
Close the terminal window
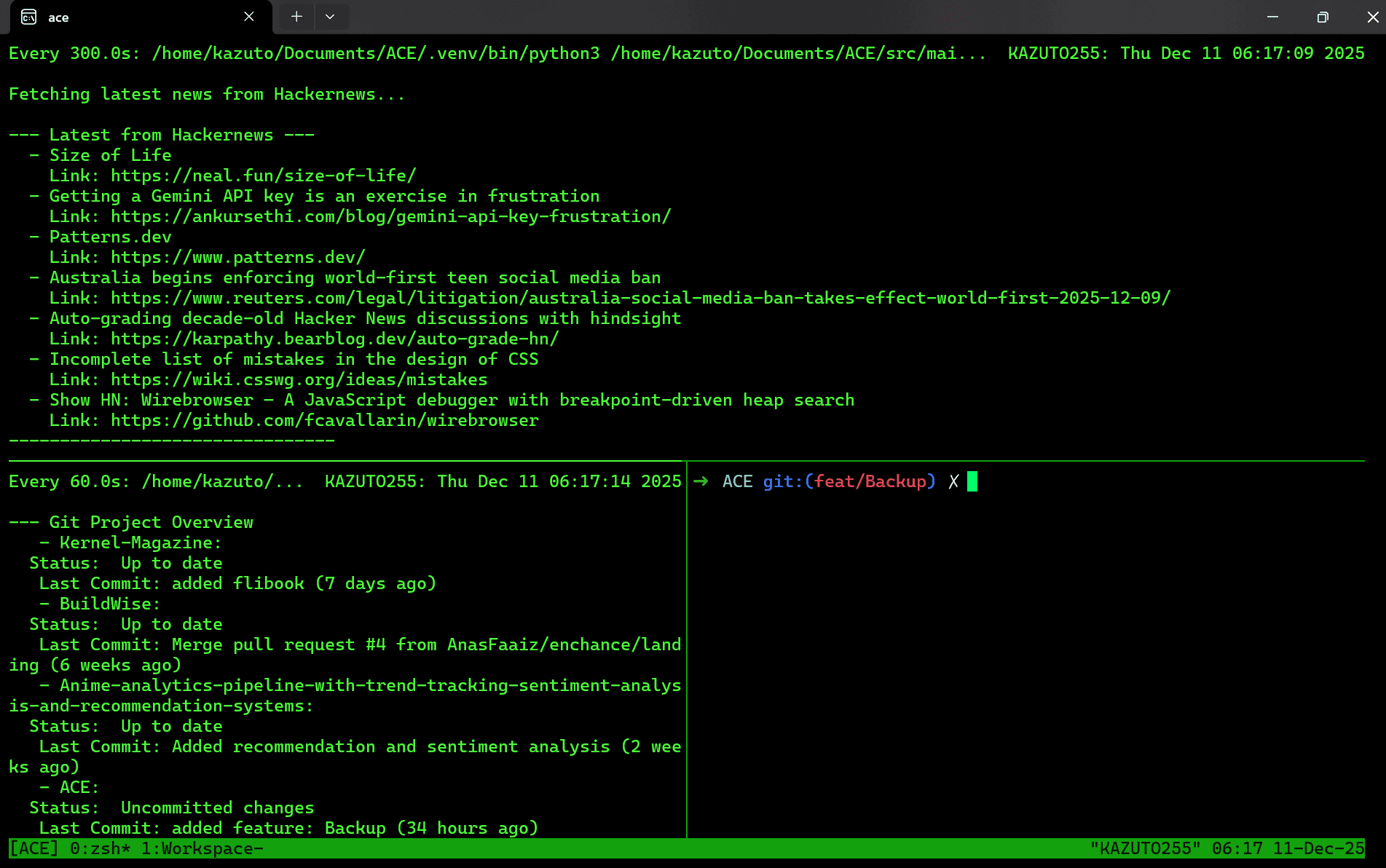[x=1372, y=17]
